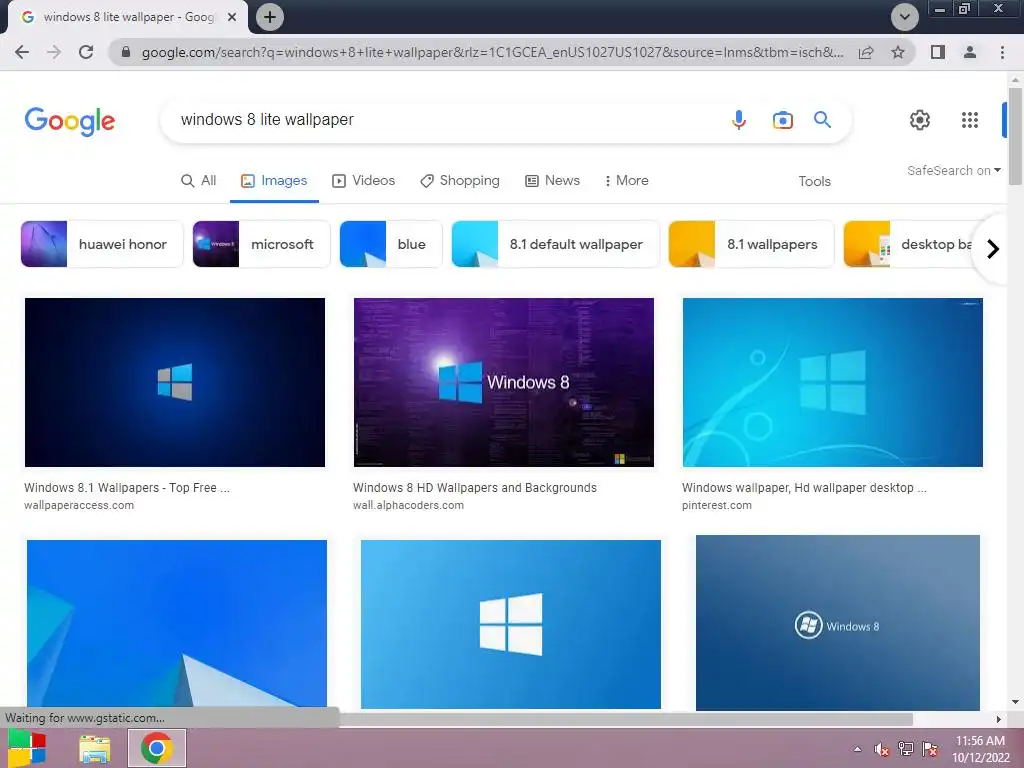The height and width of the screenshot is (768, 1024).
Task: View site info via the padlock icon
Action: pos(126,52)
